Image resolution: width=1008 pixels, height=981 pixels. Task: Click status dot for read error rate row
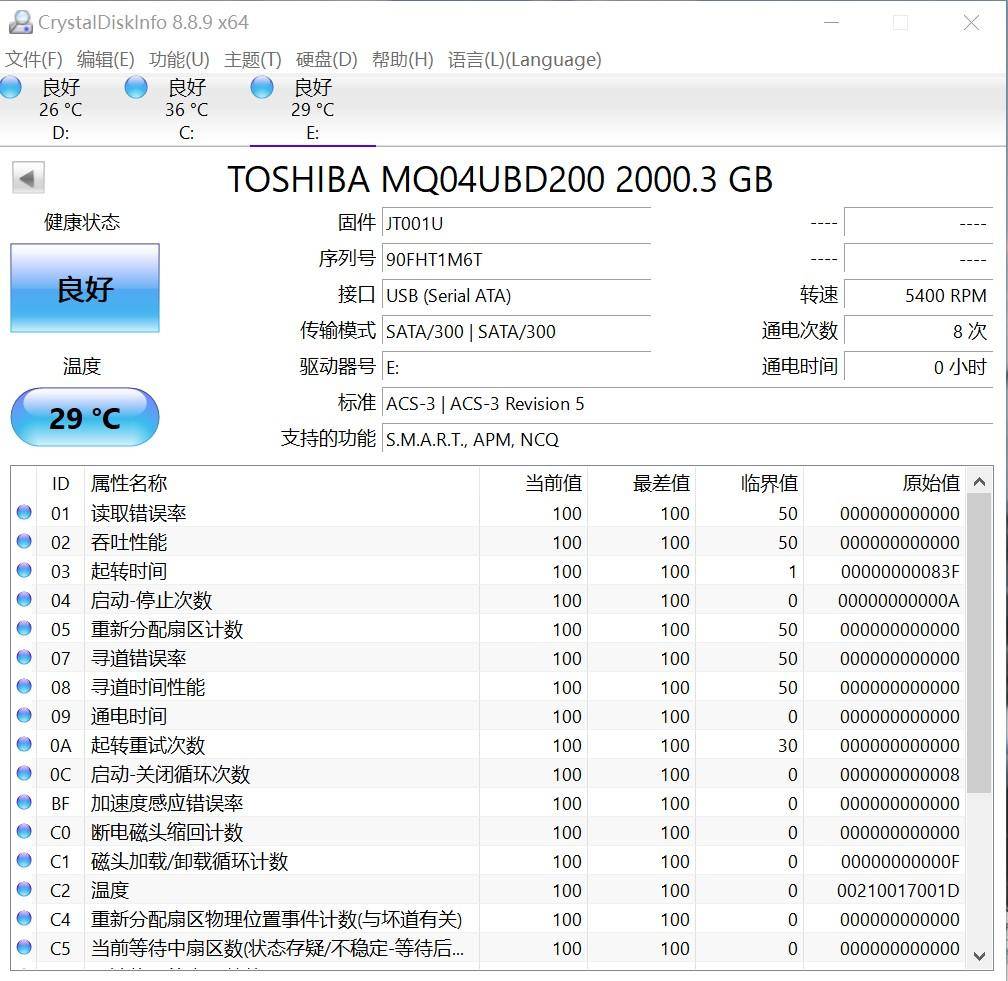click(x=24, y=513)
